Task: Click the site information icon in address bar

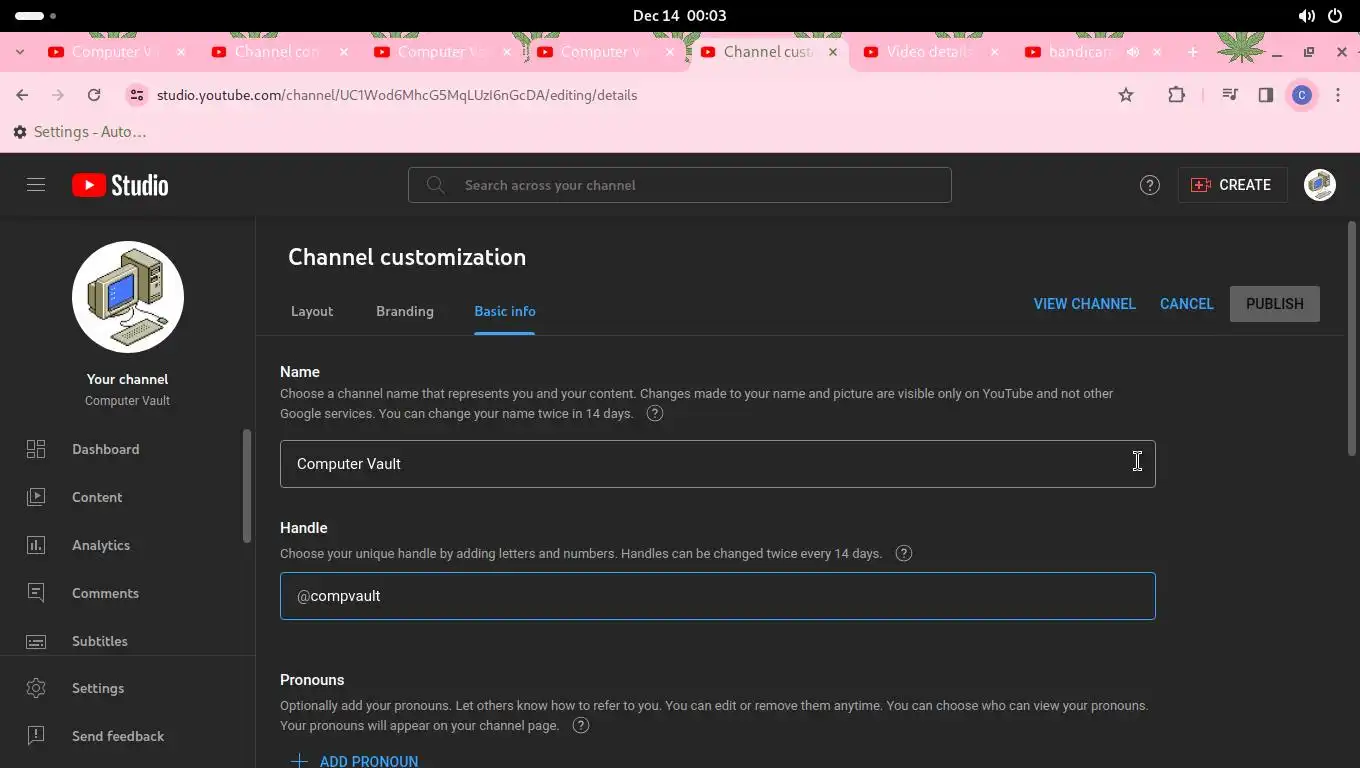Action: point(137,95)
